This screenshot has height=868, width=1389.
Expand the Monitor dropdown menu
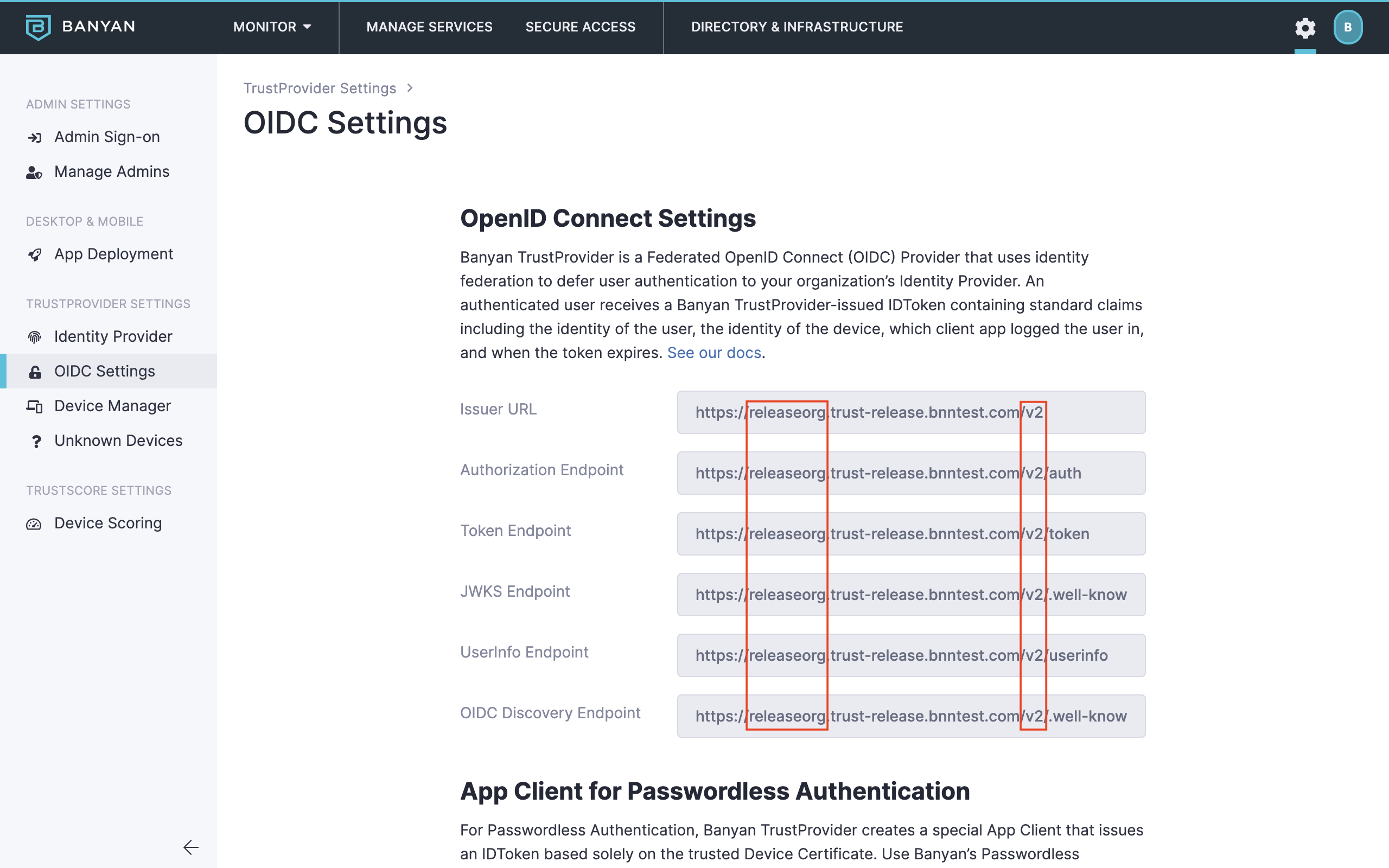[272, 27]
